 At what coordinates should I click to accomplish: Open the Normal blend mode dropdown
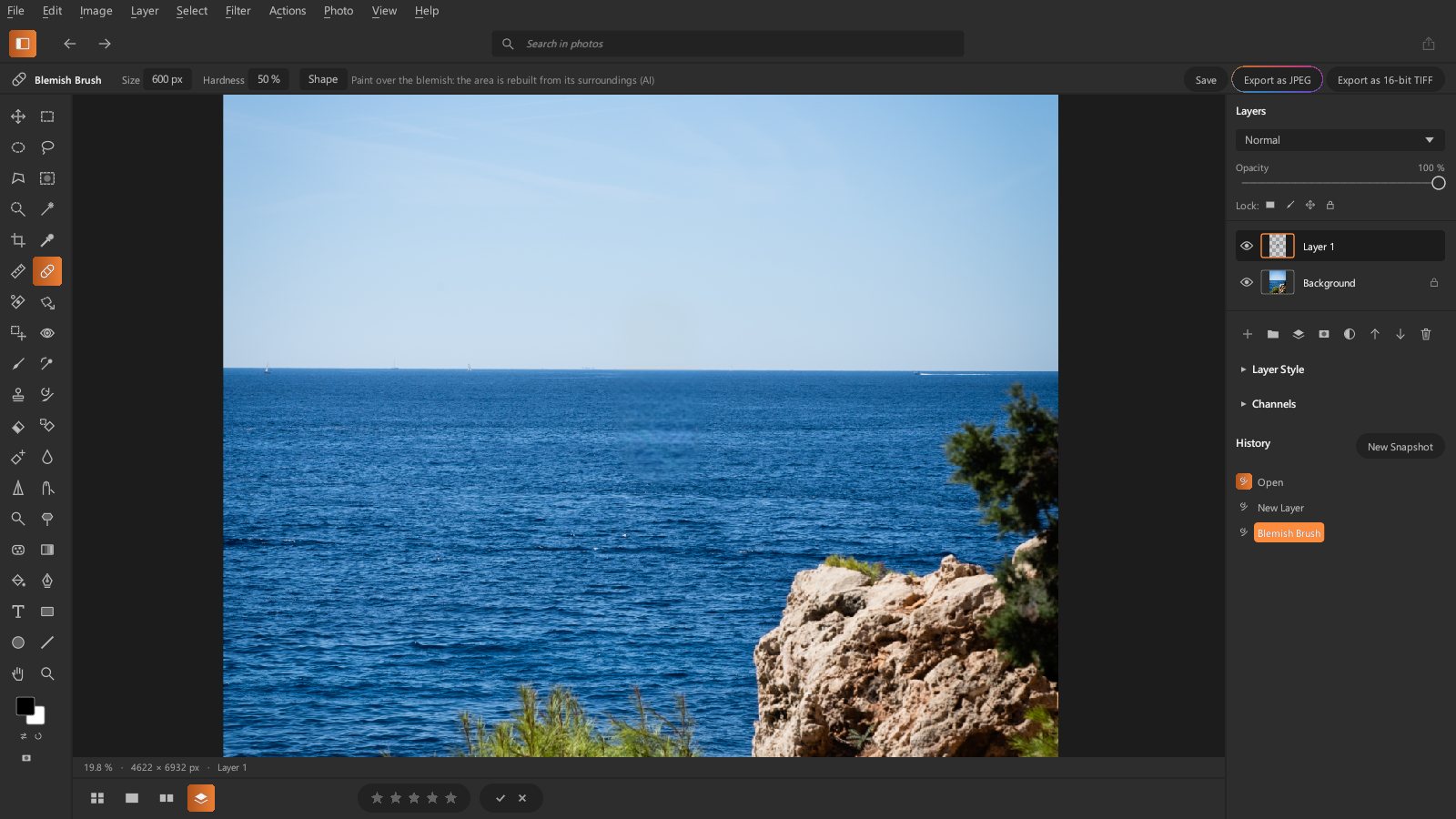coord(1340,140)
